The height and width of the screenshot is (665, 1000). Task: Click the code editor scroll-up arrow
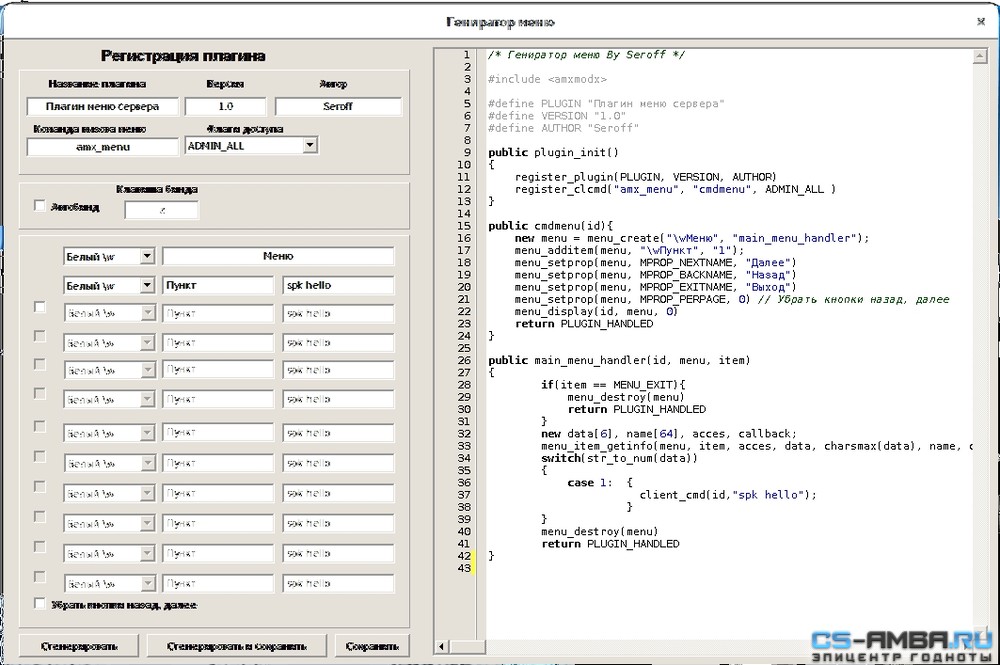980,57
